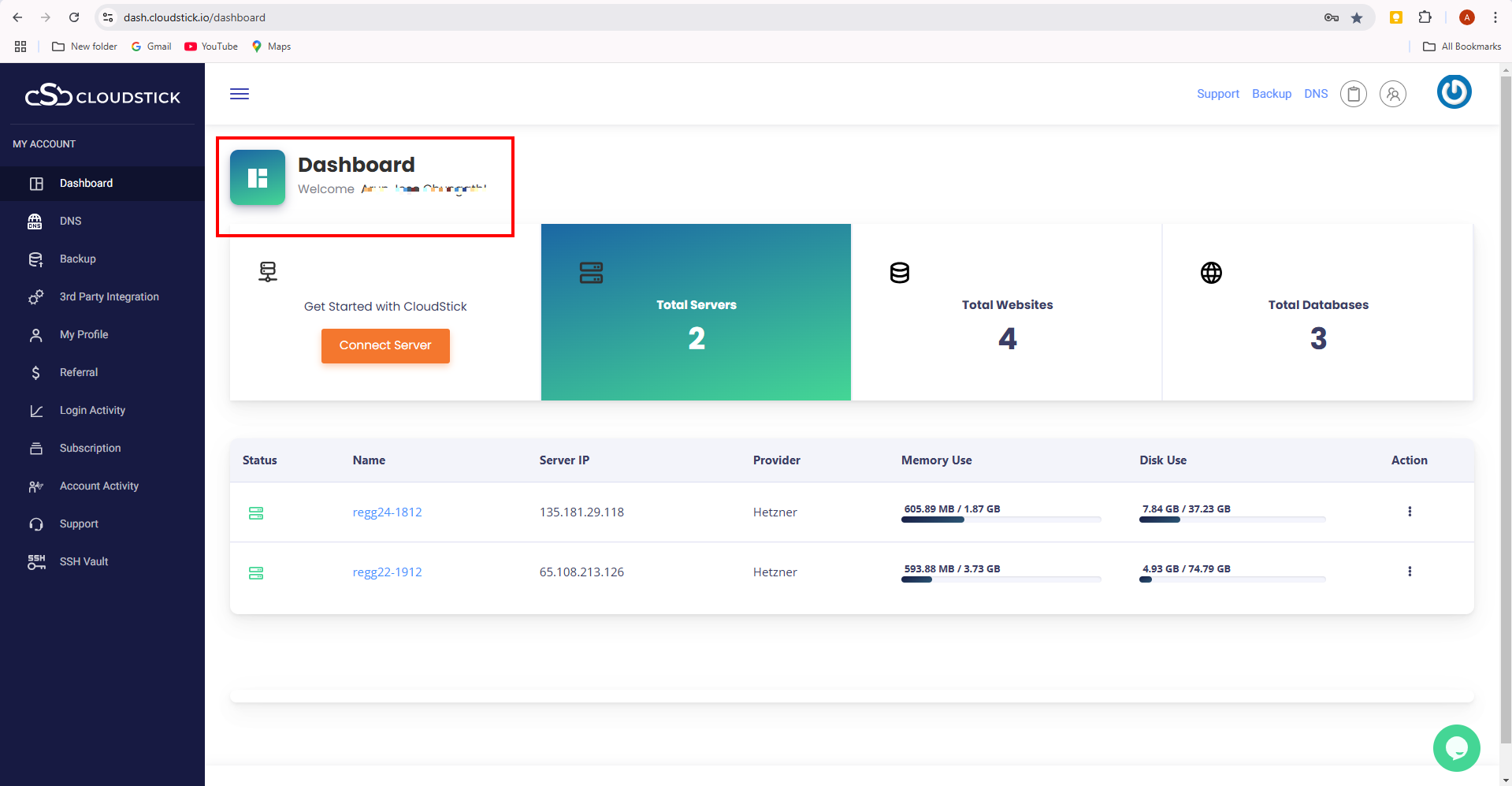1512x786 pixels.
Task: Click the blue power logout icon
Action: [1454, 92]
